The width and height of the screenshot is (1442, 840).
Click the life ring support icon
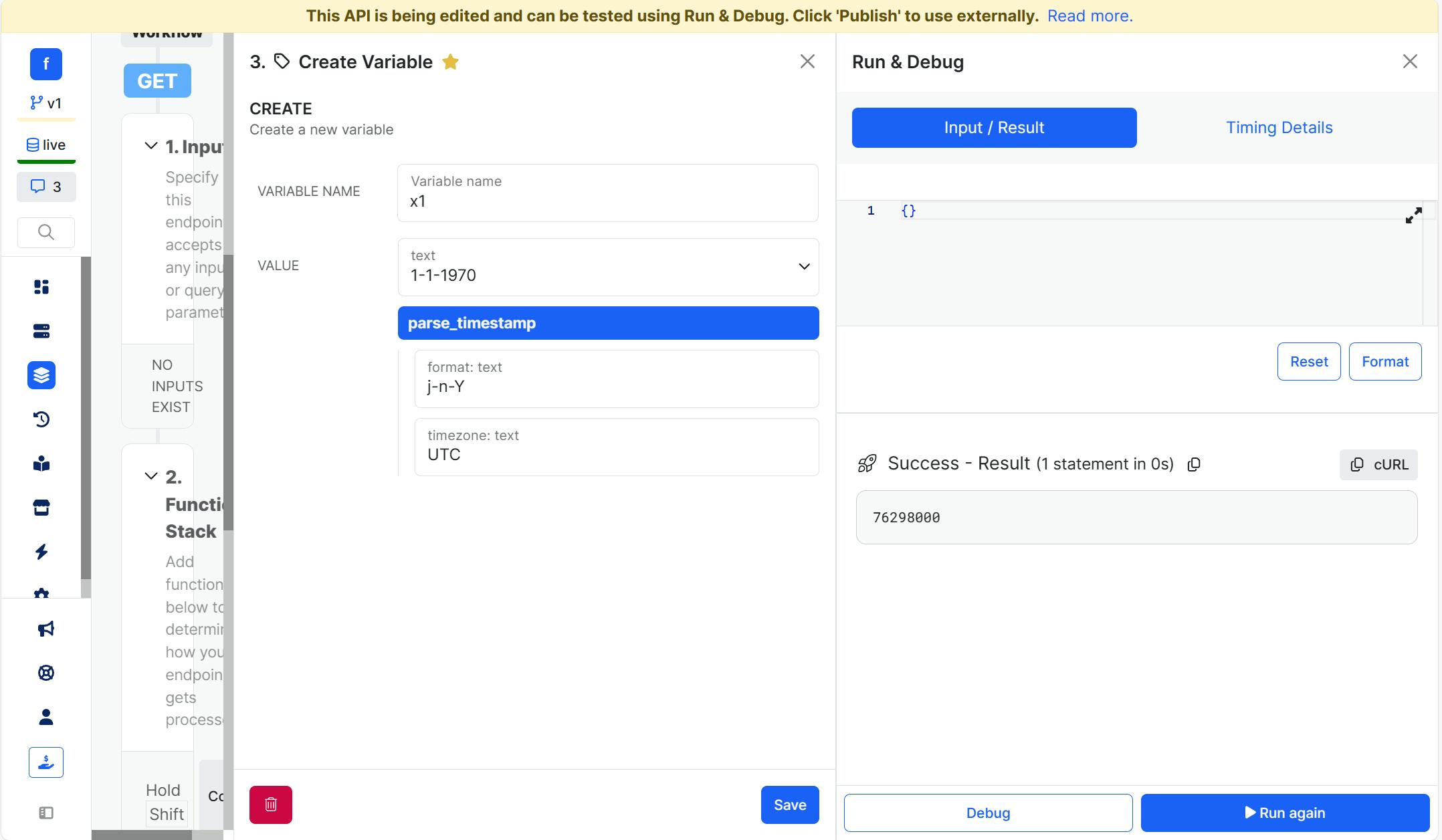pyautogui.click(x=45, y=673)
